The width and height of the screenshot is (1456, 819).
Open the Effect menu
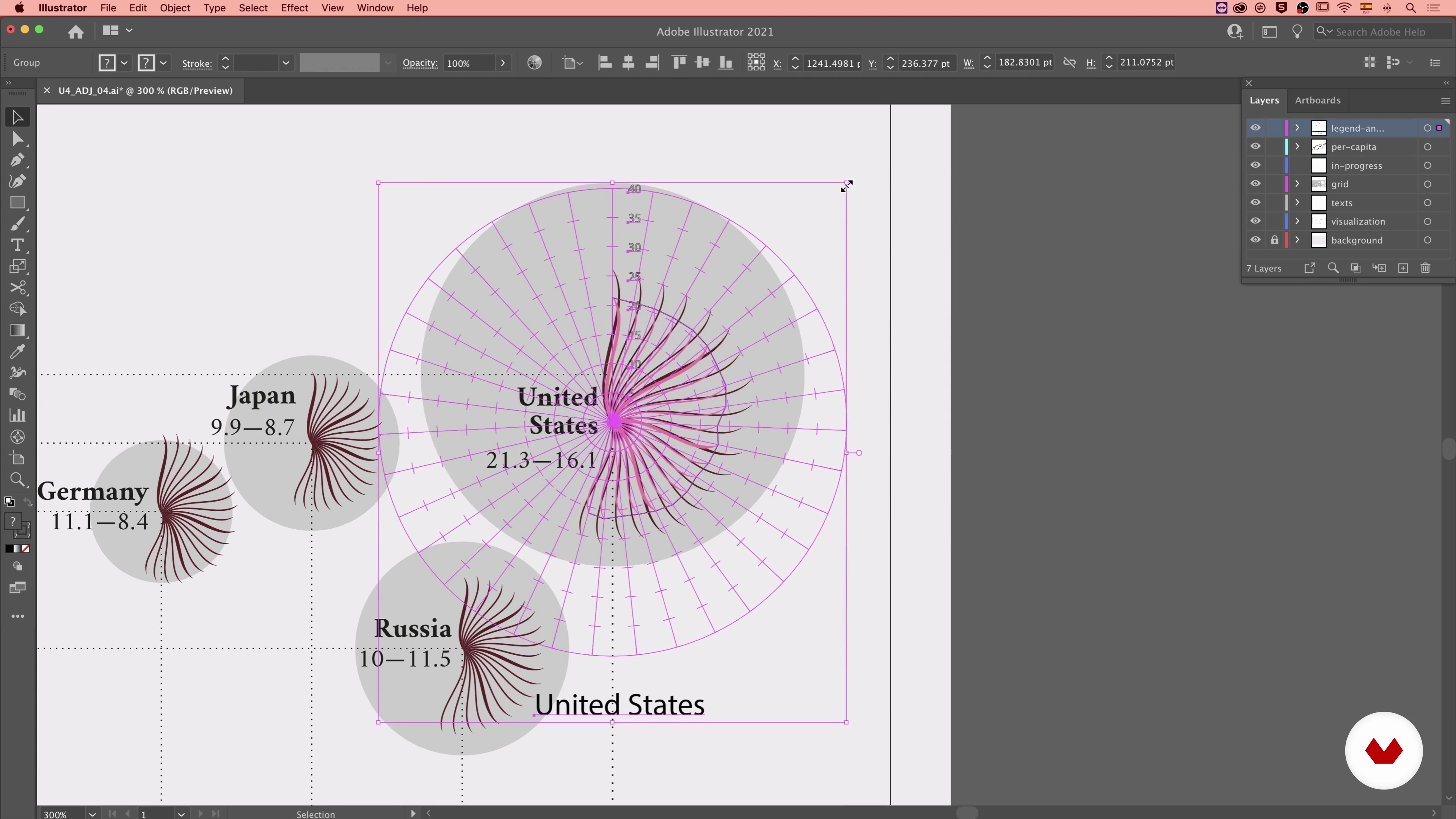[295, 8]
